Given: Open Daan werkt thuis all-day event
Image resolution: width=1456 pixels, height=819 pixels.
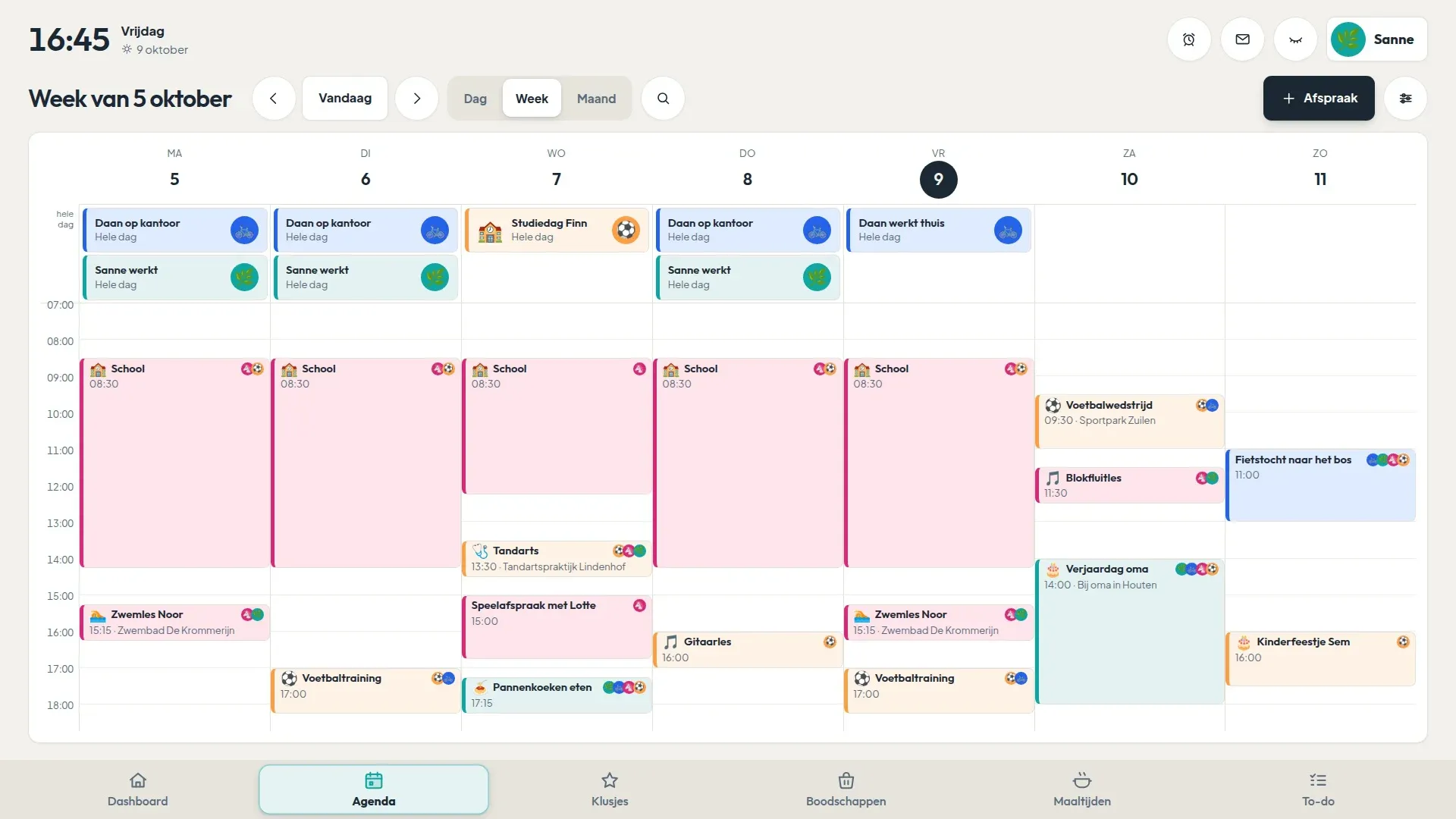Looking at the screenshot, I should [x=938, y=231].
